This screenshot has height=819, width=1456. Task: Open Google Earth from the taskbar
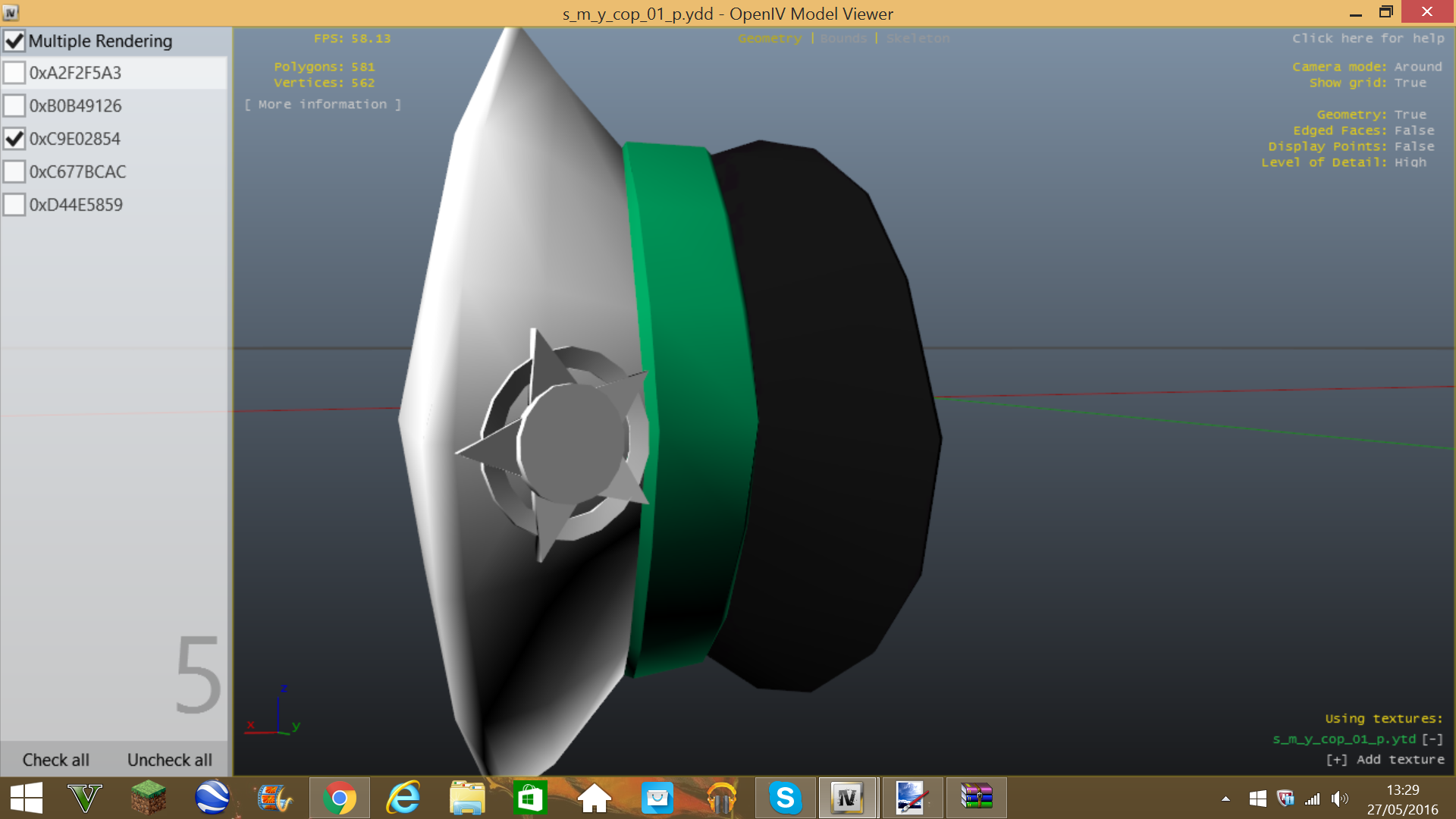(x=212, y=798)
